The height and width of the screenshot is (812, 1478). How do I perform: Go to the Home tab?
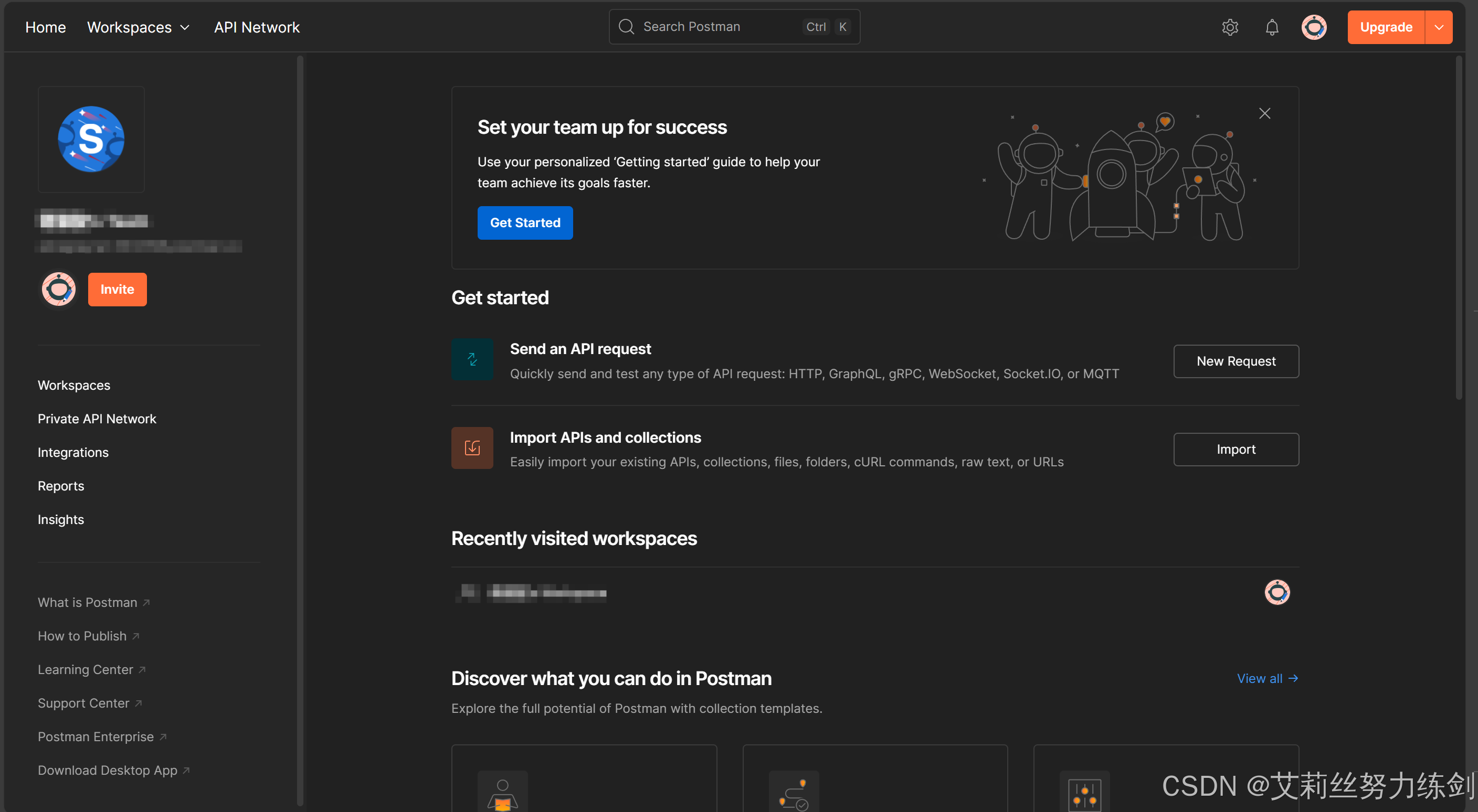(45, 27)
